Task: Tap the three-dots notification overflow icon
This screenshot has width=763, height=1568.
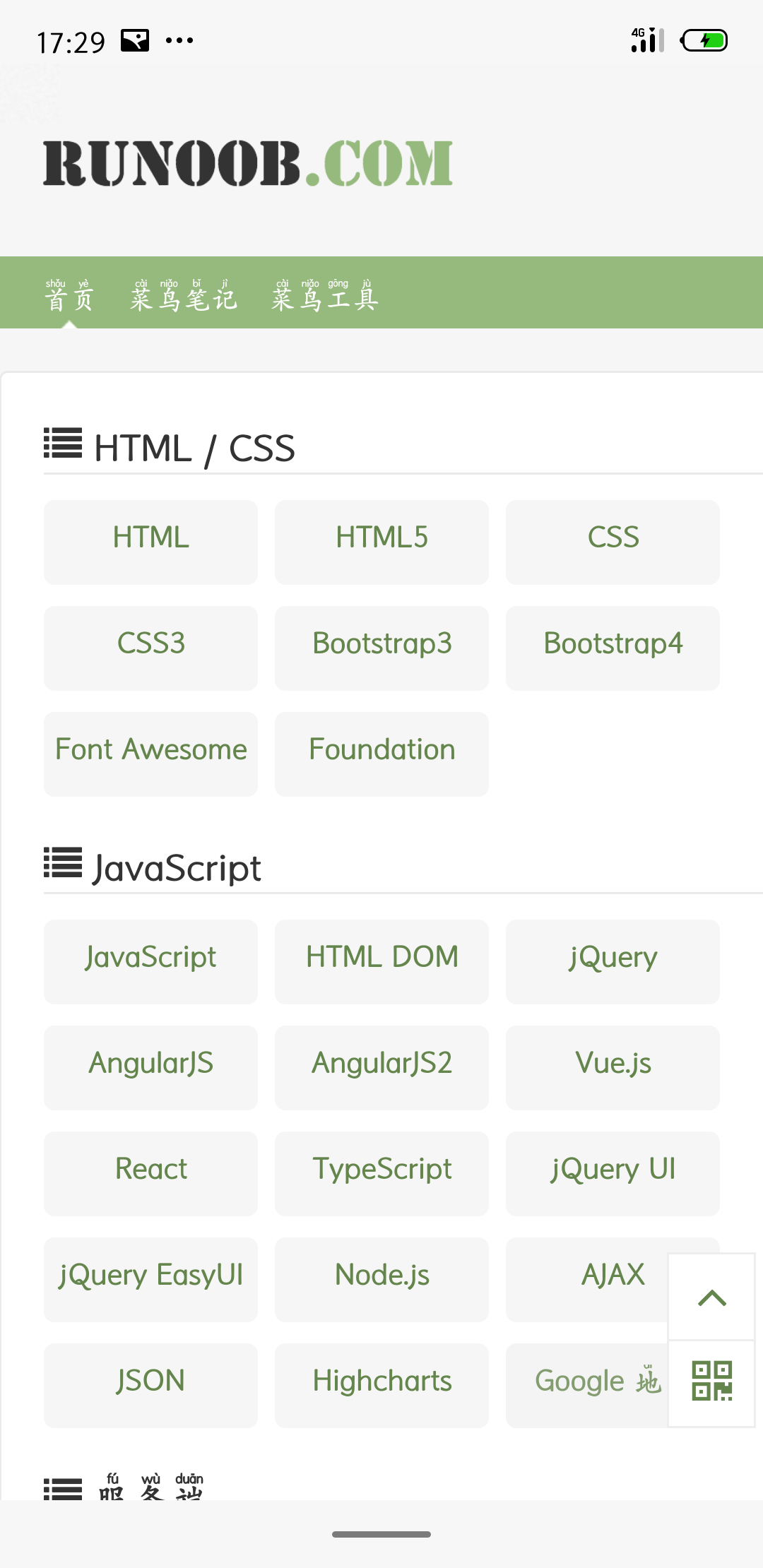Action: (x=179, y=41)
